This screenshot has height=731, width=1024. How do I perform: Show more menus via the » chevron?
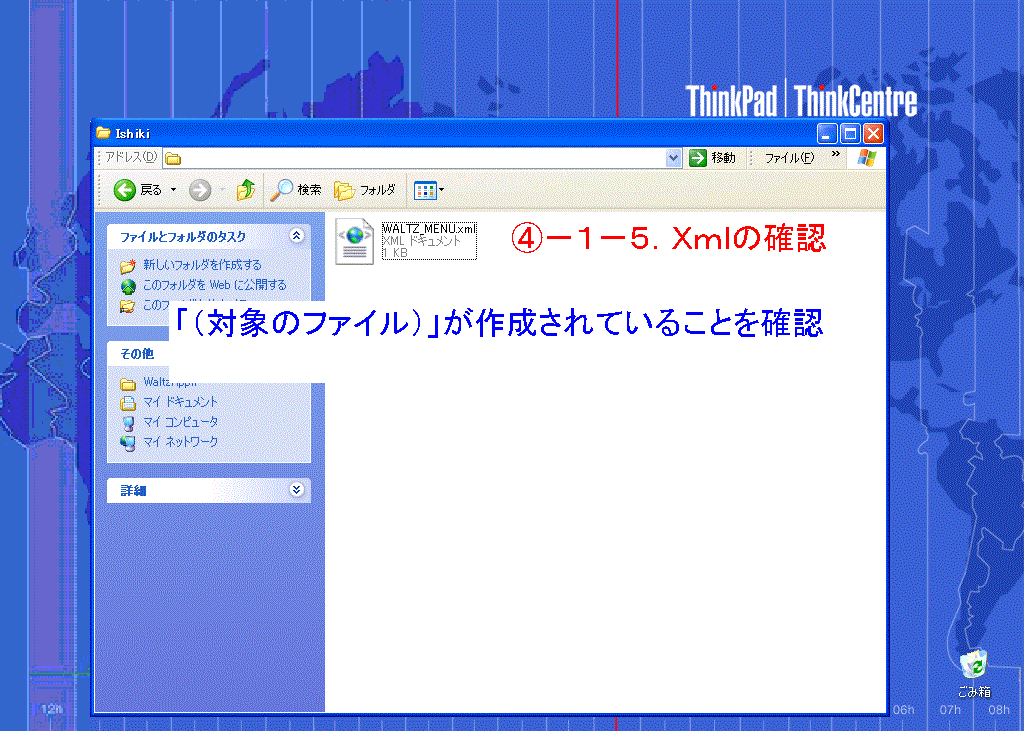(x=835, y=156)
